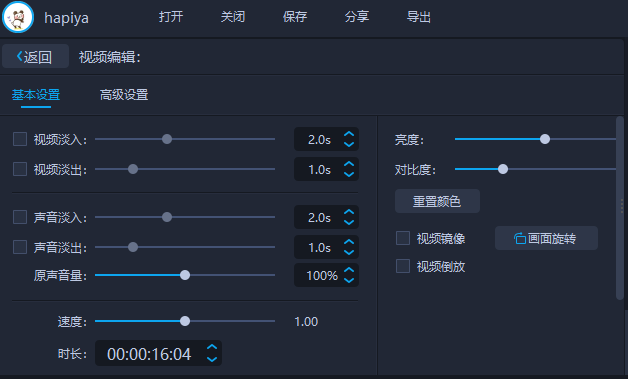This screenshot has width=628, height=379.
Task: Enable the 声音淡入 checkbox
Action: coord(20,217)
